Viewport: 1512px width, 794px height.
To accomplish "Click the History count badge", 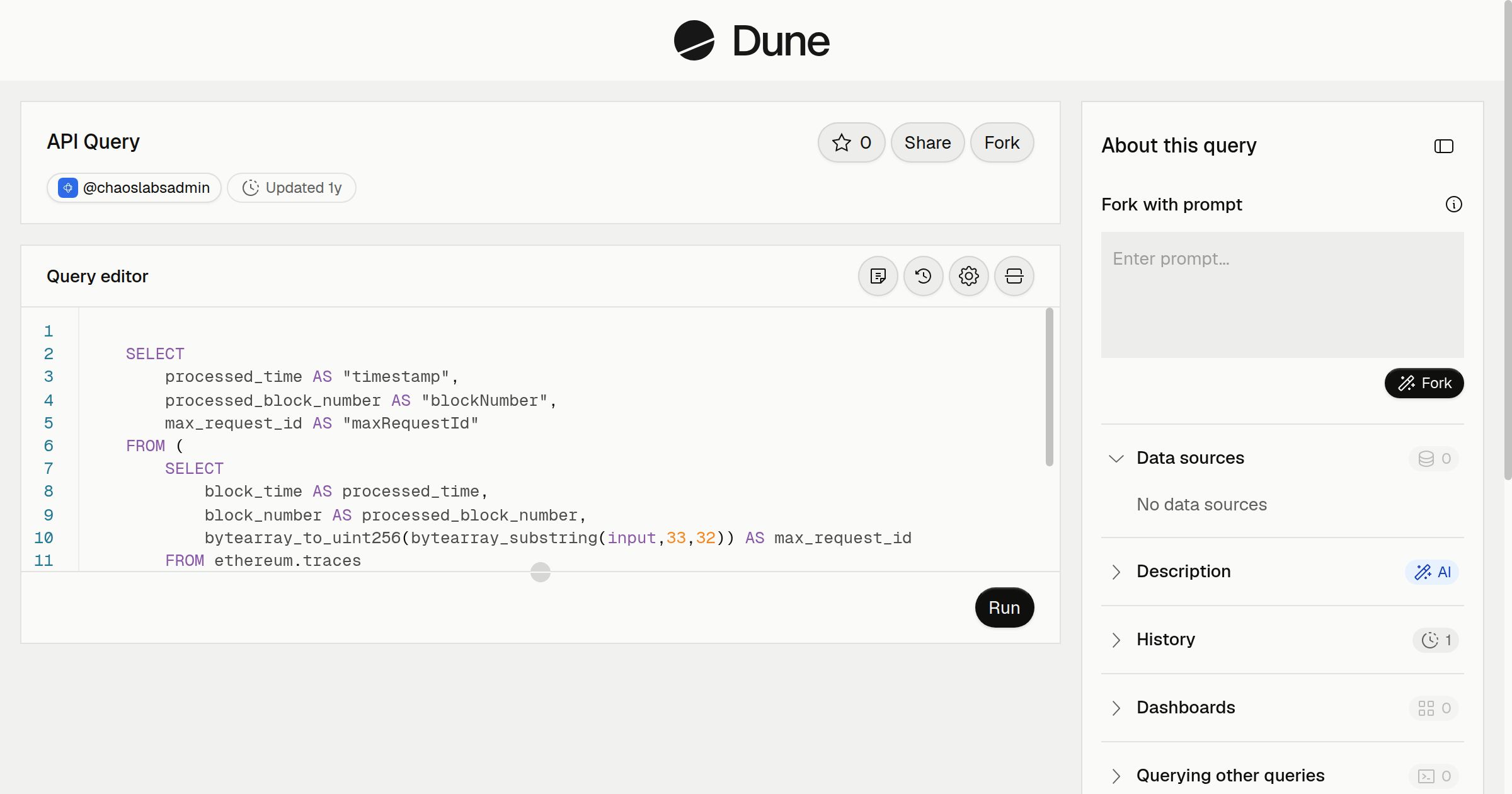I will pos(1436,640).
